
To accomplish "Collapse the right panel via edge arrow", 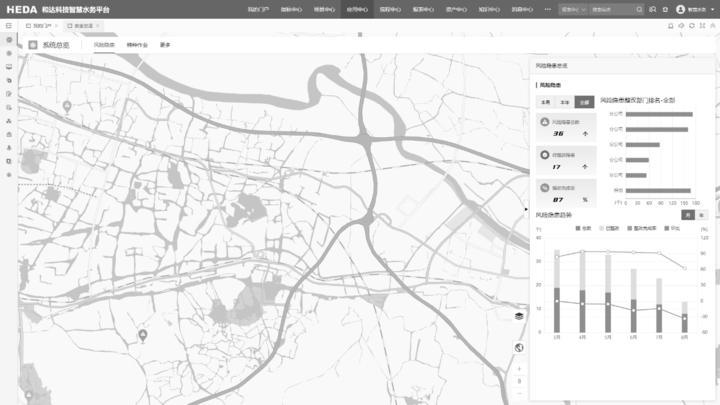I will click(526, 209).
